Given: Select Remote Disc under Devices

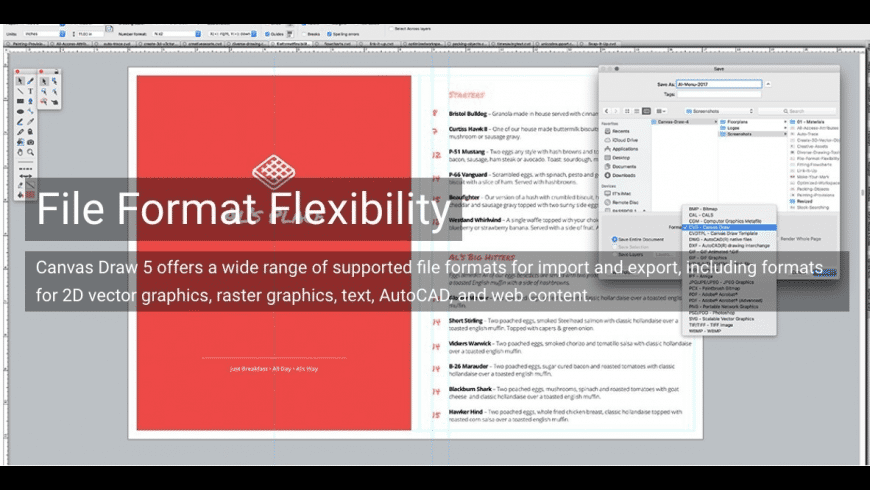Looking at the screenshot, I should pyautogui.click(x=621, y=203).
